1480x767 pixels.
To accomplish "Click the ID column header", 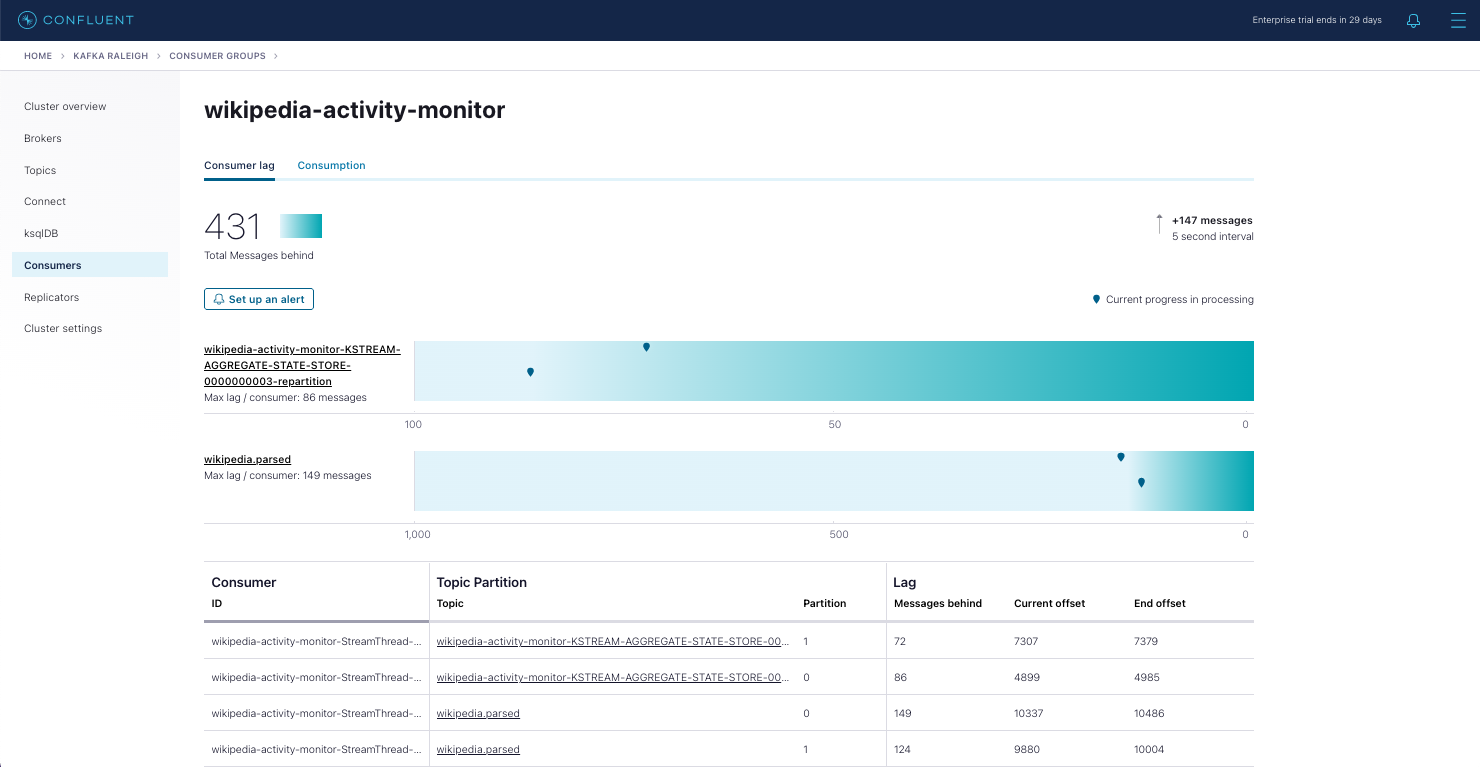I will click(216, 603).
